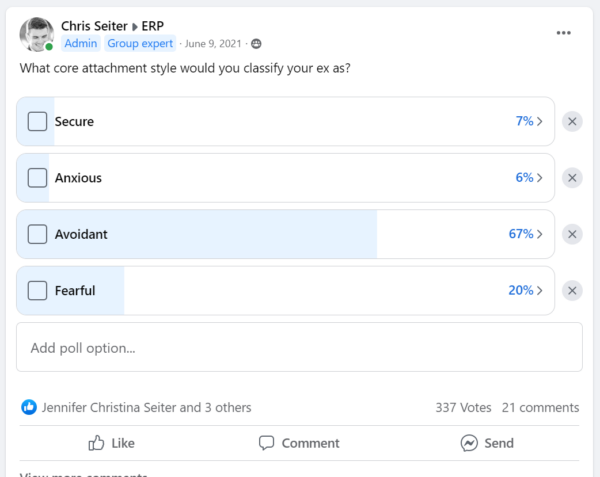Image resolution: width=600 pixels, height=477 pixels.
Task: Expand voters for Fearful 20%
Action: pyautogui.click(x=526, y=291)
